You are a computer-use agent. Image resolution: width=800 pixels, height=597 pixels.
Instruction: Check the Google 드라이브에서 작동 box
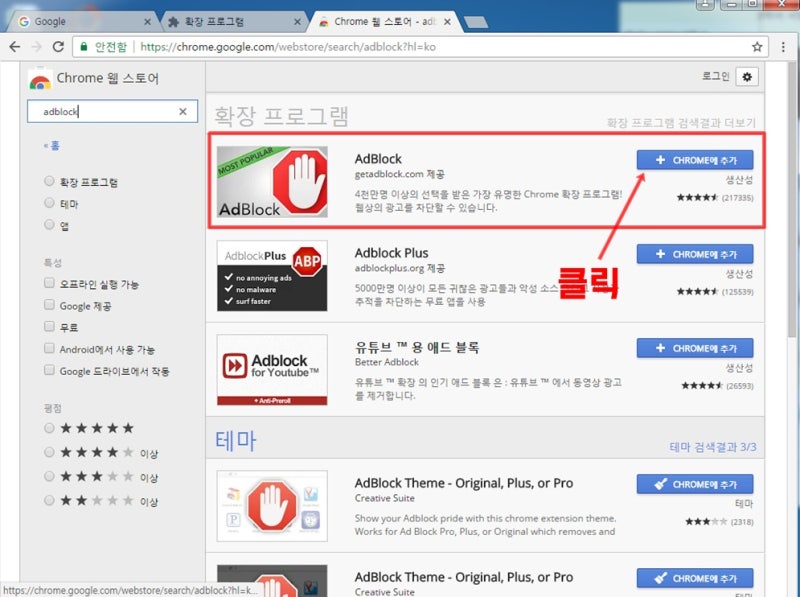click(x=49, y=370)
